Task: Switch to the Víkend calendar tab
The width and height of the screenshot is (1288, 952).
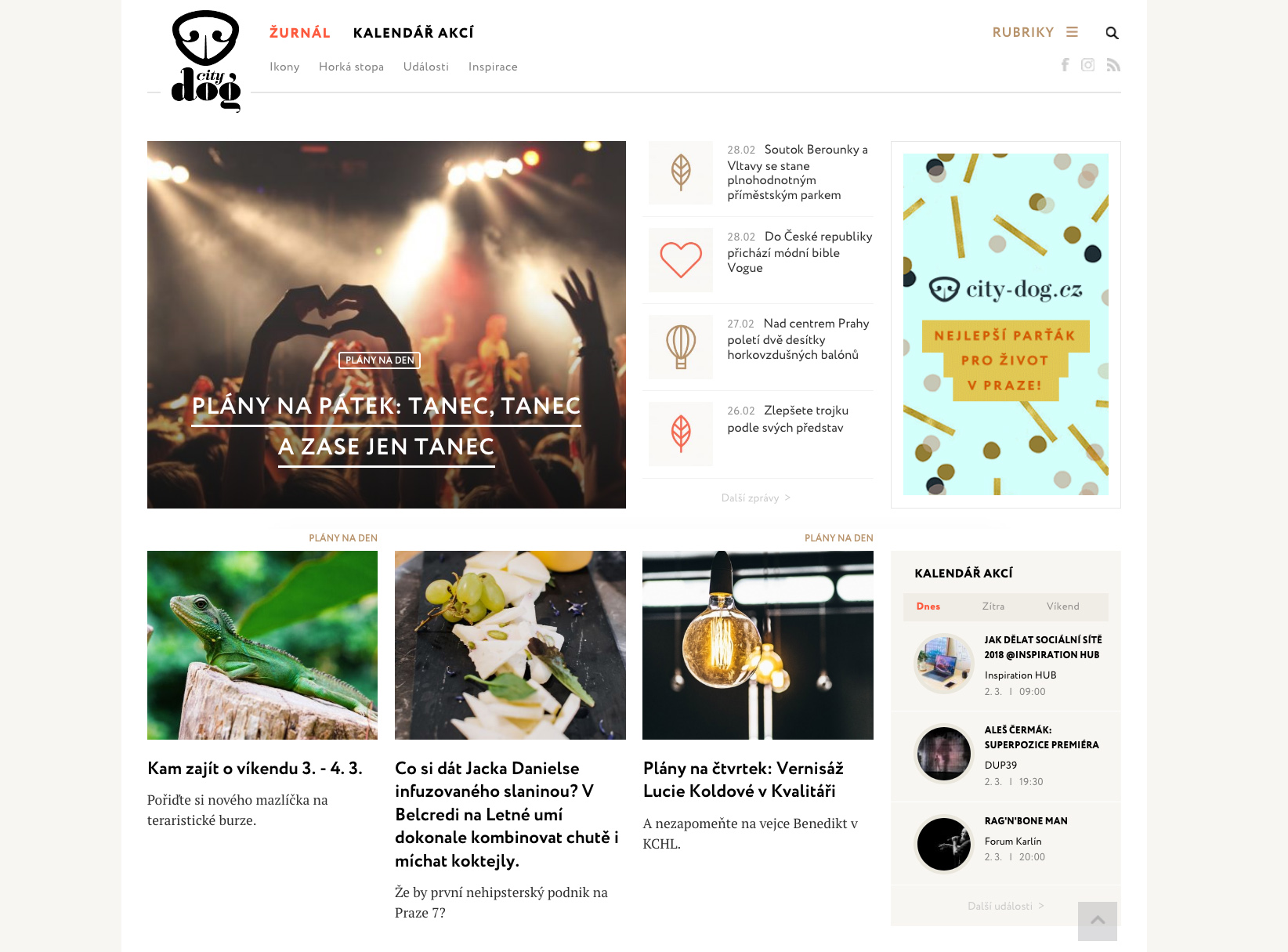Action: click(1063, 606)
